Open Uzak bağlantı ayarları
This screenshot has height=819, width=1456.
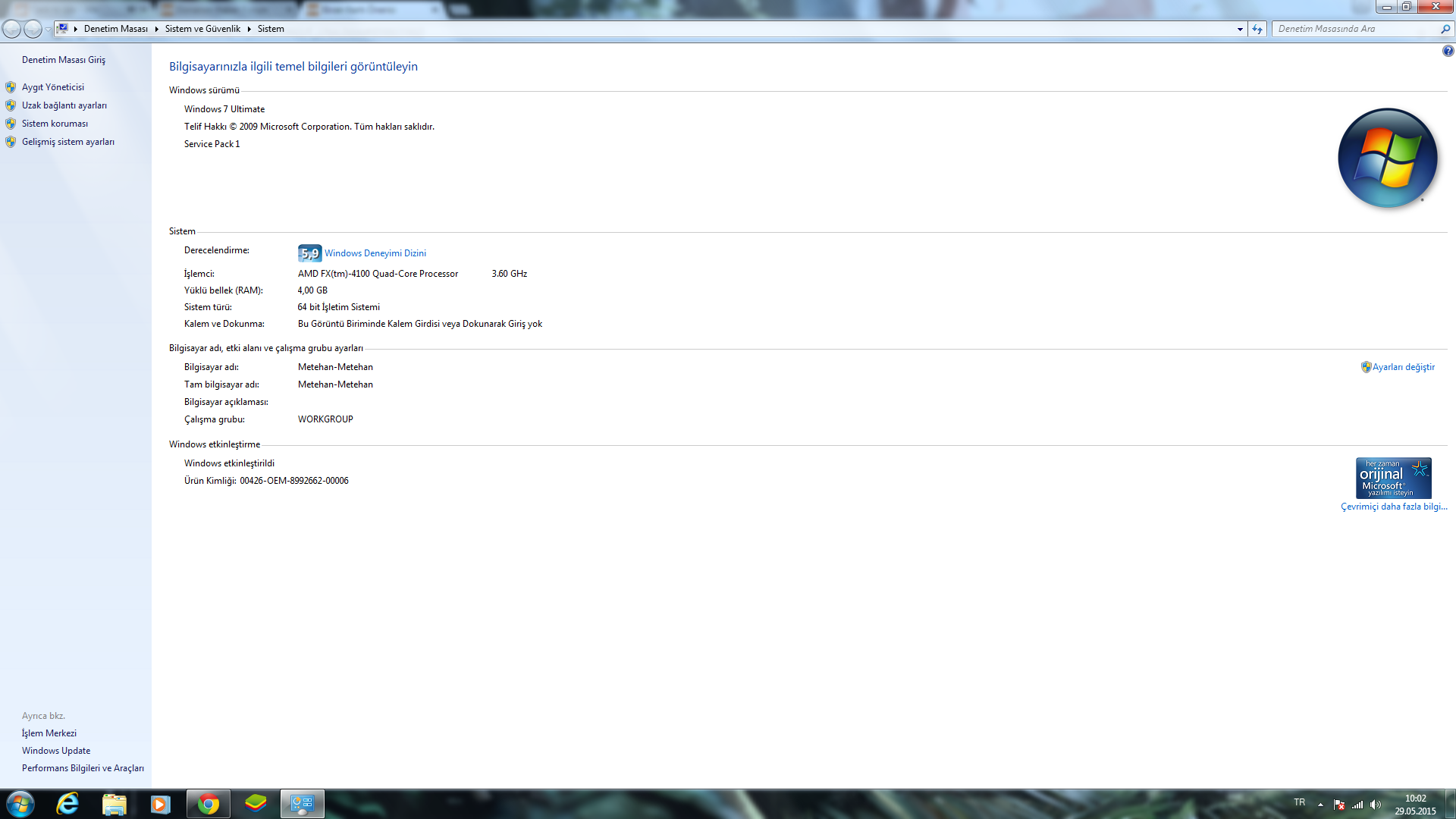click(64, 105)
